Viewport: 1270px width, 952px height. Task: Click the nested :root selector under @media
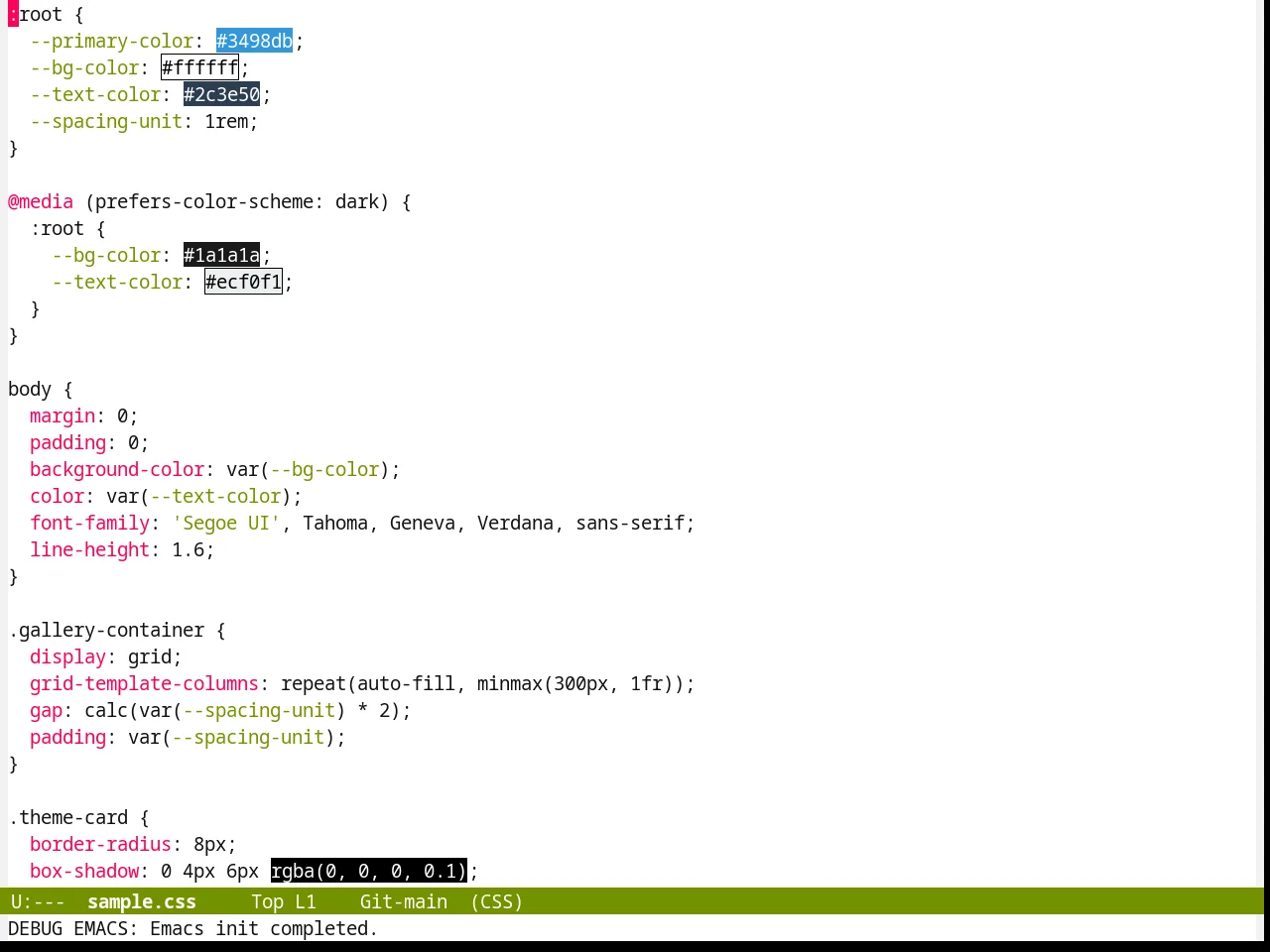pyautogui.click(x=57, y=228)
